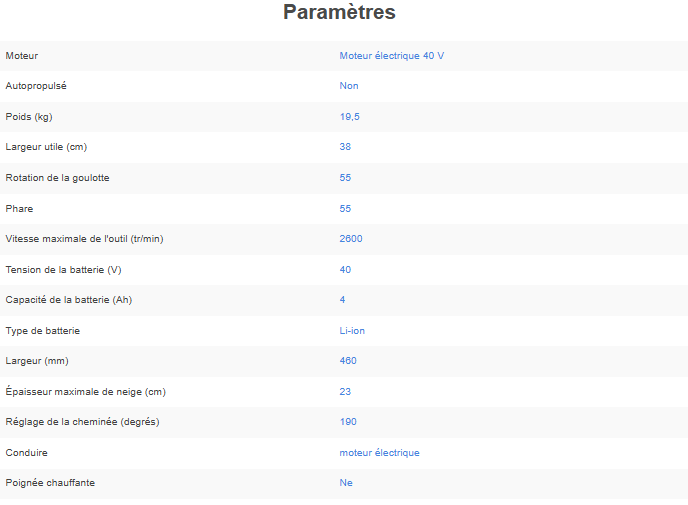
Task: Select the 'Rotation de la goulotte' label
Action: click(x=57, y=178)
